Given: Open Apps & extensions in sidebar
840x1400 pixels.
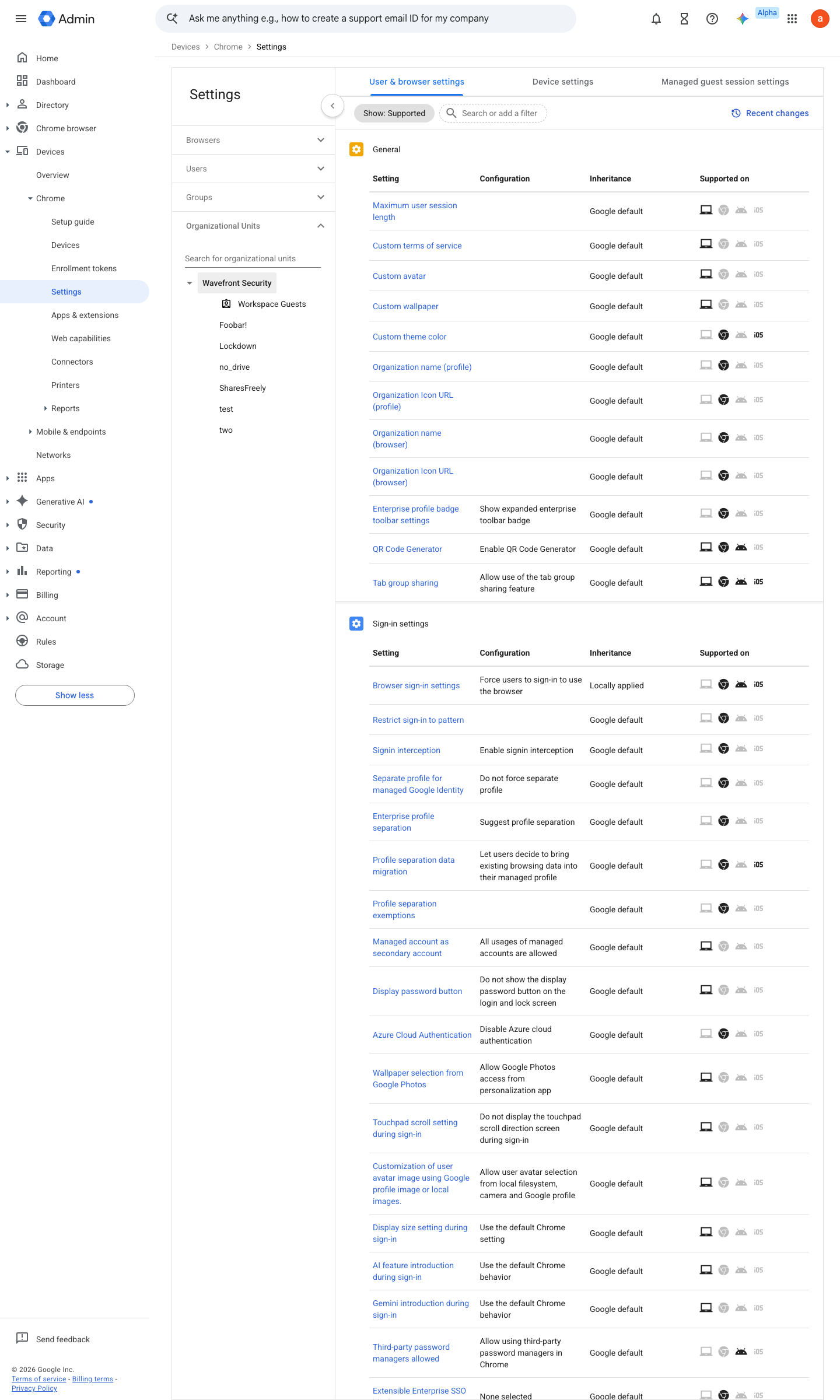Looking at the screenshot, I should tap(85, 315).
